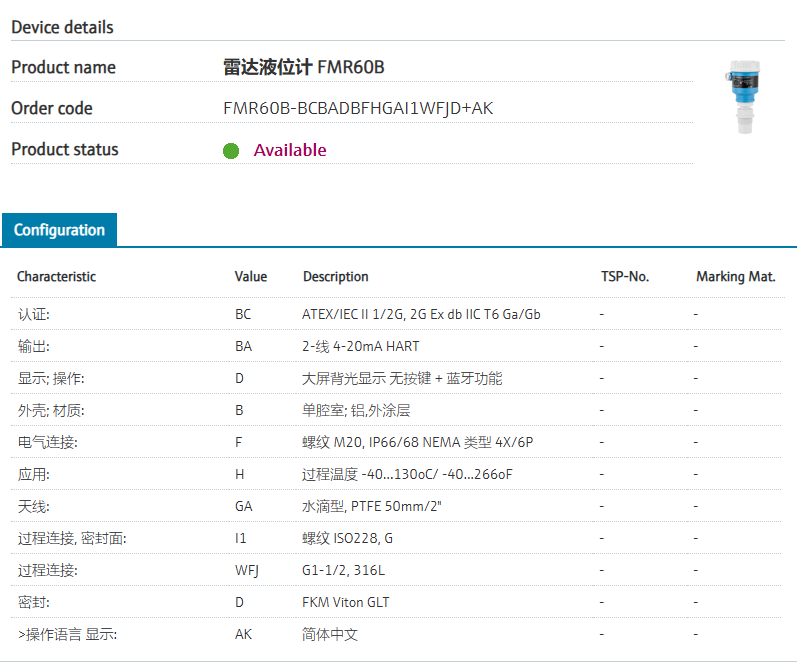Select the ATEX/IEC II 1/2G description row
The image size is (797, 662).
click(x=421, y=314)
